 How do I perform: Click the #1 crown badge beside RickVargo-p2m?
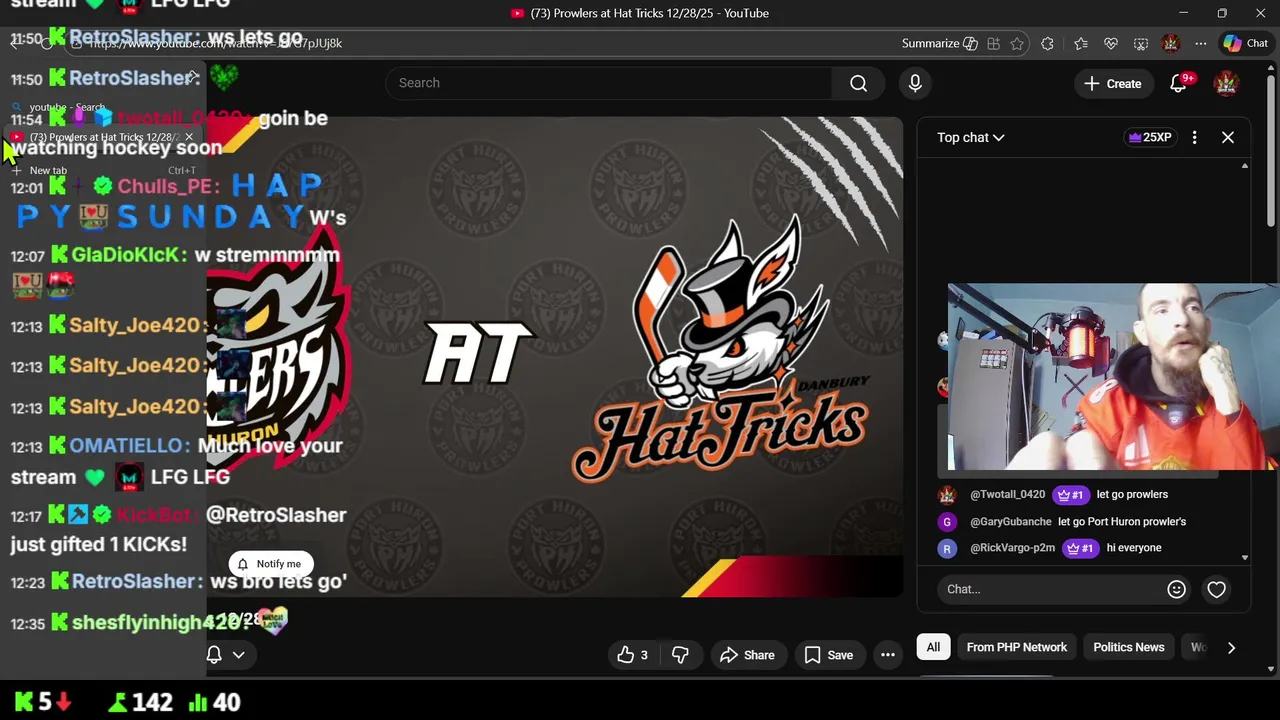pyautogui.click(x=1080, y=548)
